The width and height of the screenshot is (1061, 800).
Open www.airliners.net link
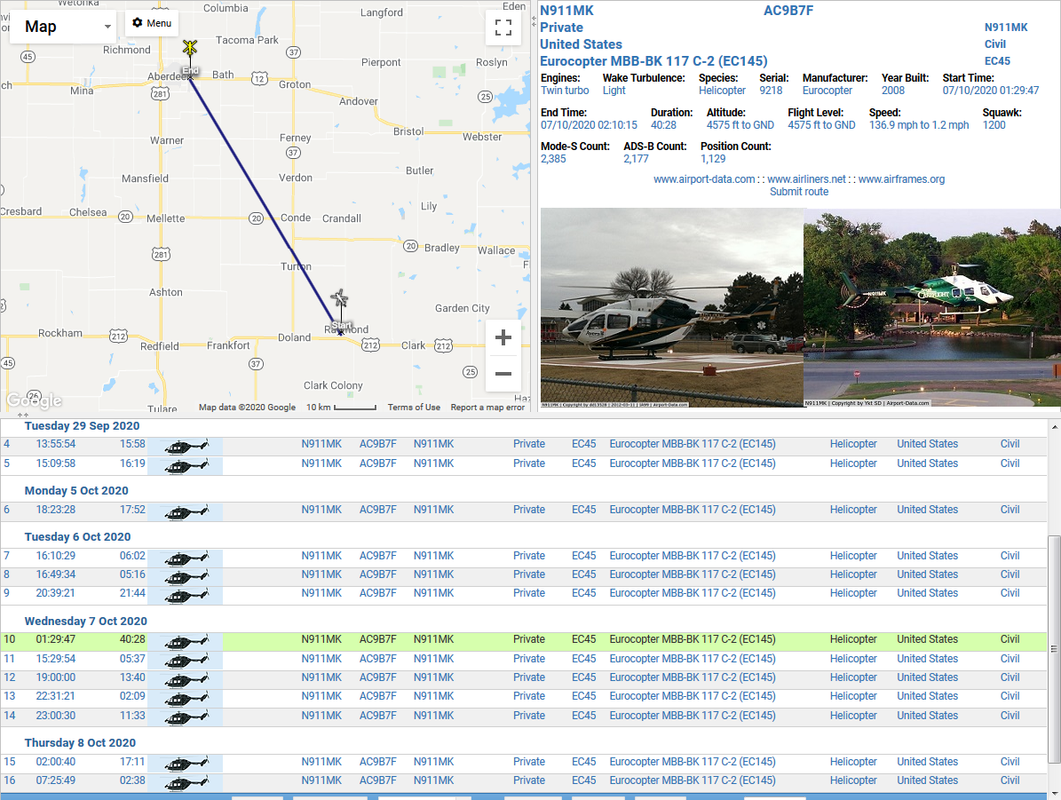[x=807, y=179]
